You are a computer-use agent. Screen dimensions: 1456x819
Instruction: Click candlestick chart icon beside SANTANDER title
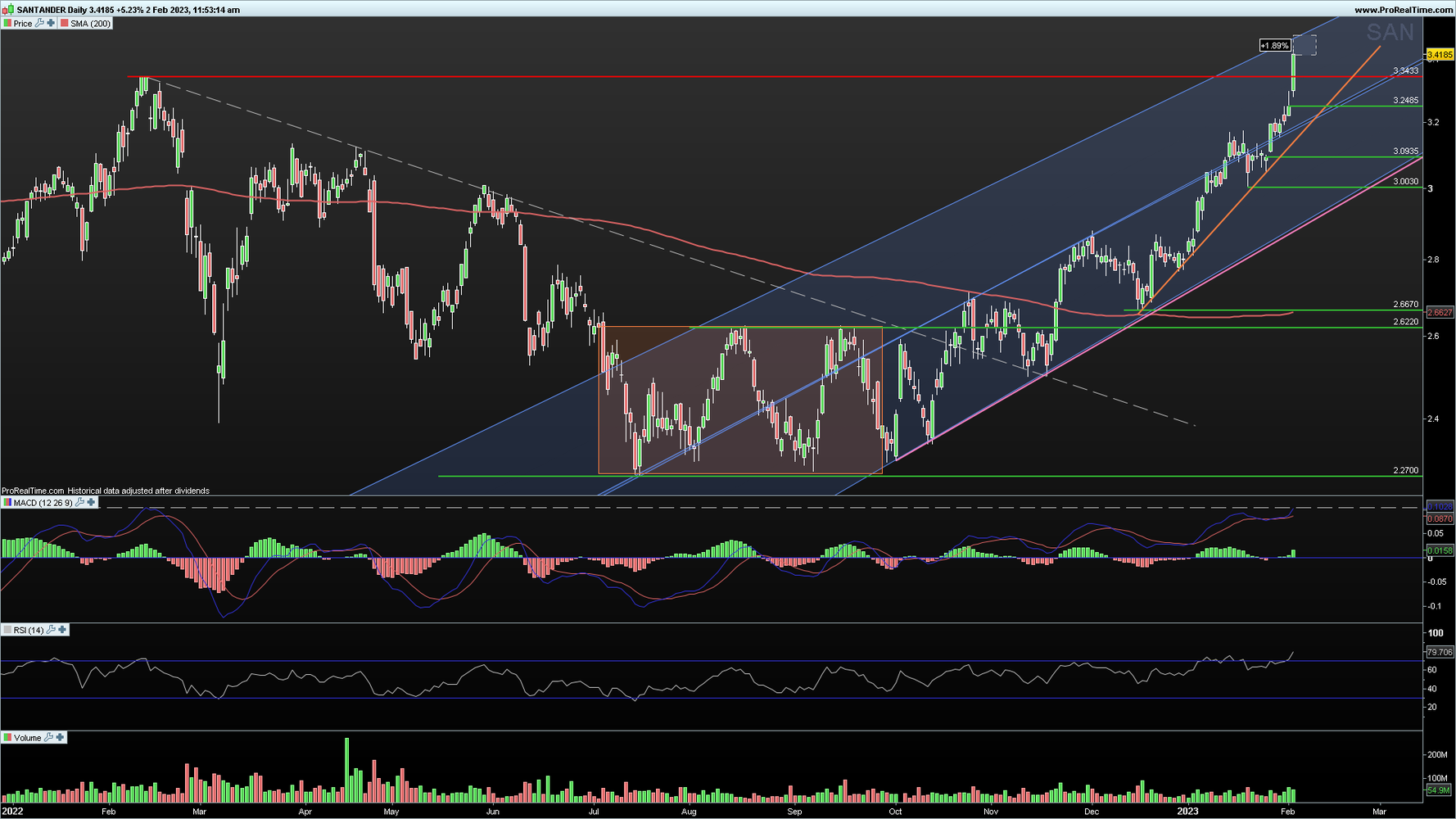[7, 10]
